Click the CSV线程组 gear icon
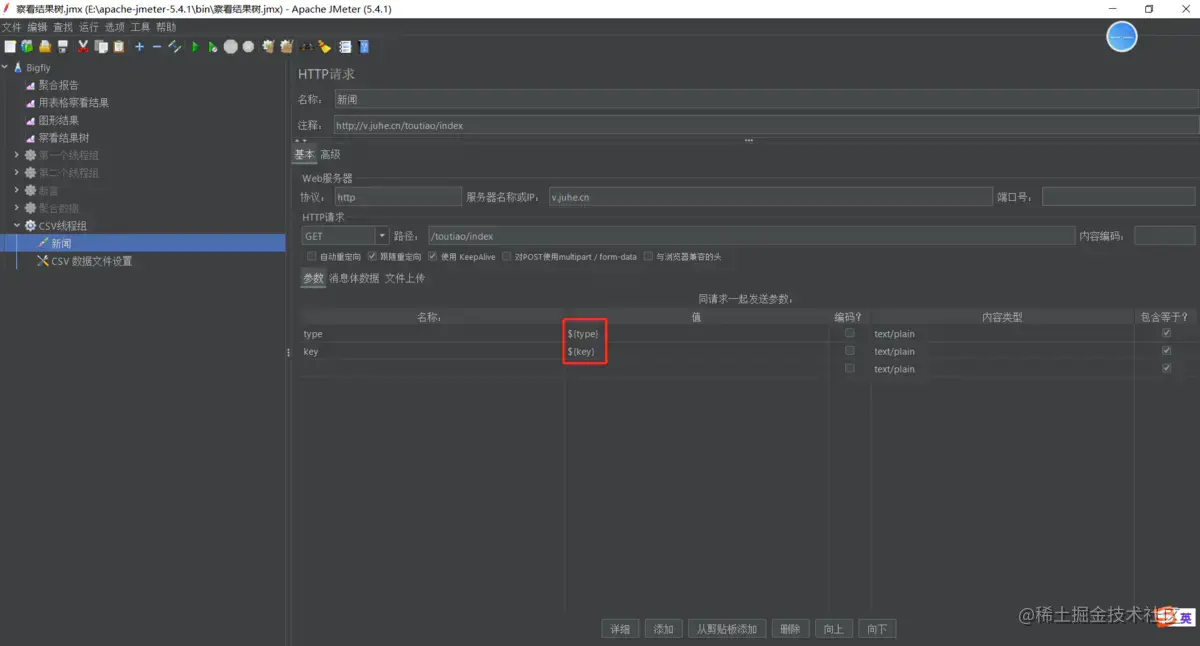This screenshot has height=646, width=1200. coord(30,226)
